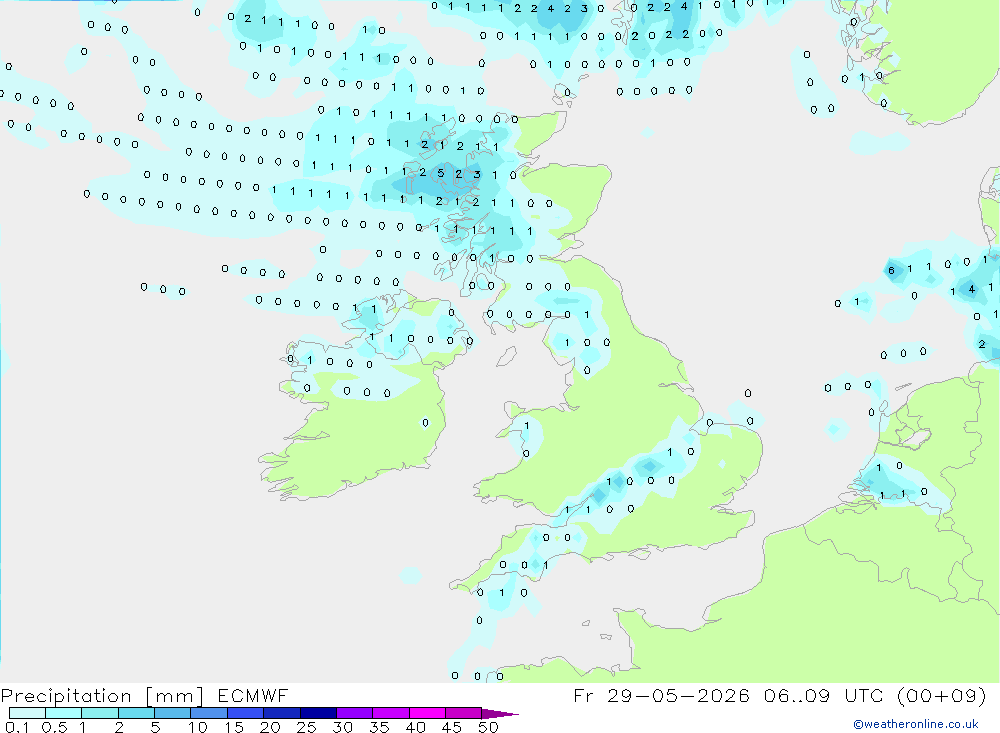This screenshot has width=1000, height=733.
Task: Click the '(00+09)' forecast step text
Action: [x=941, y=695]
